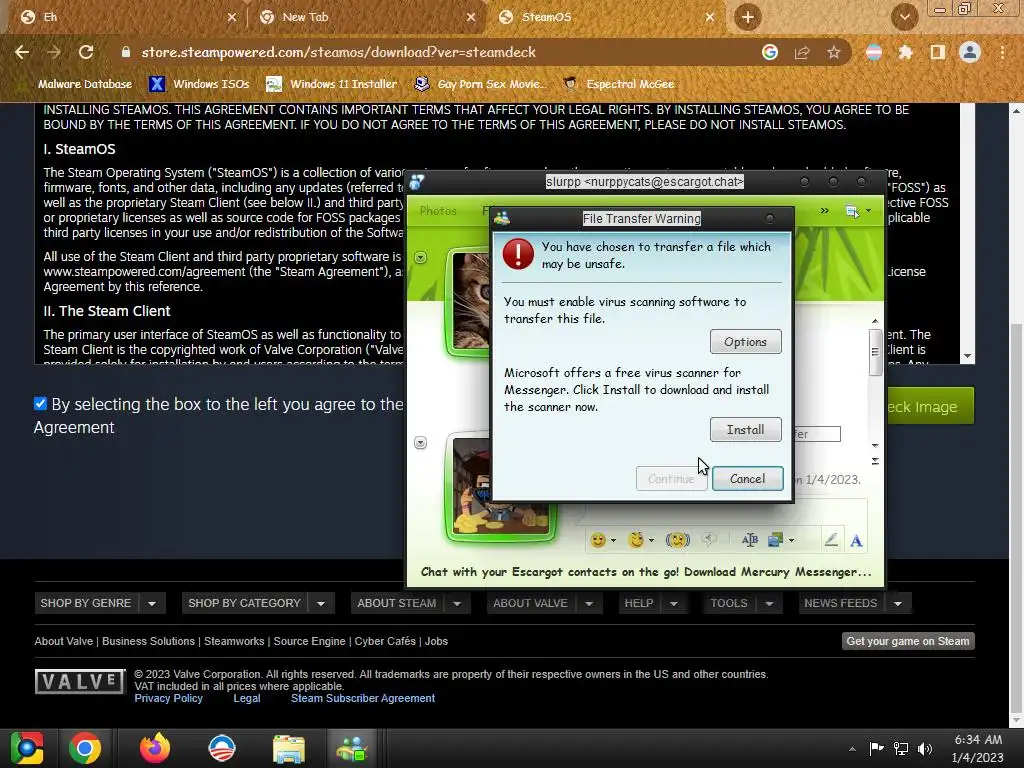The image size is (1024, 768).
Task: Uncheck the agree to agreement checkbox
Action: click(40, 404)
